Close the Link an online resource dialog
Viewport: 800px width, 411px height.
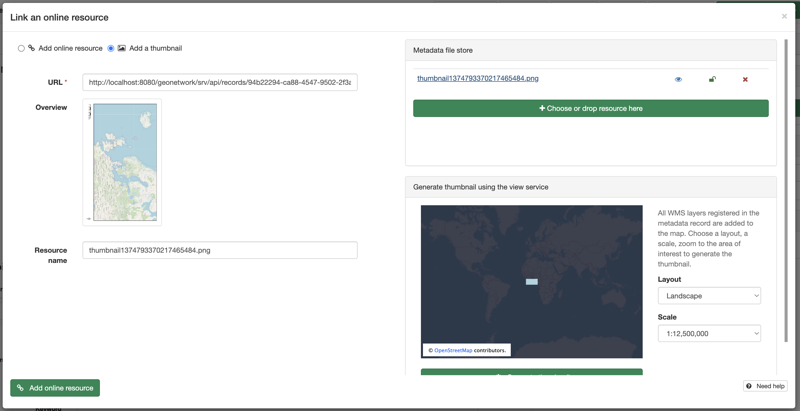[784, 16]
